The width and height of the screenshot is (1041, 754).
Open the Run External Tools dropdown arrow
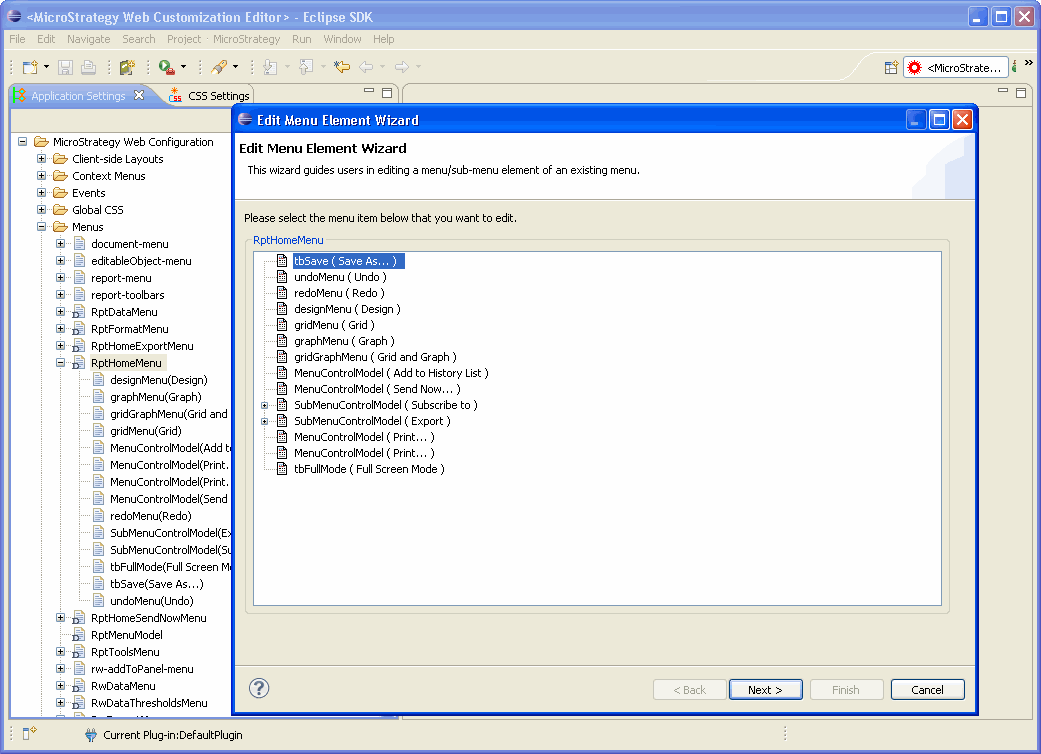point(183,67)
